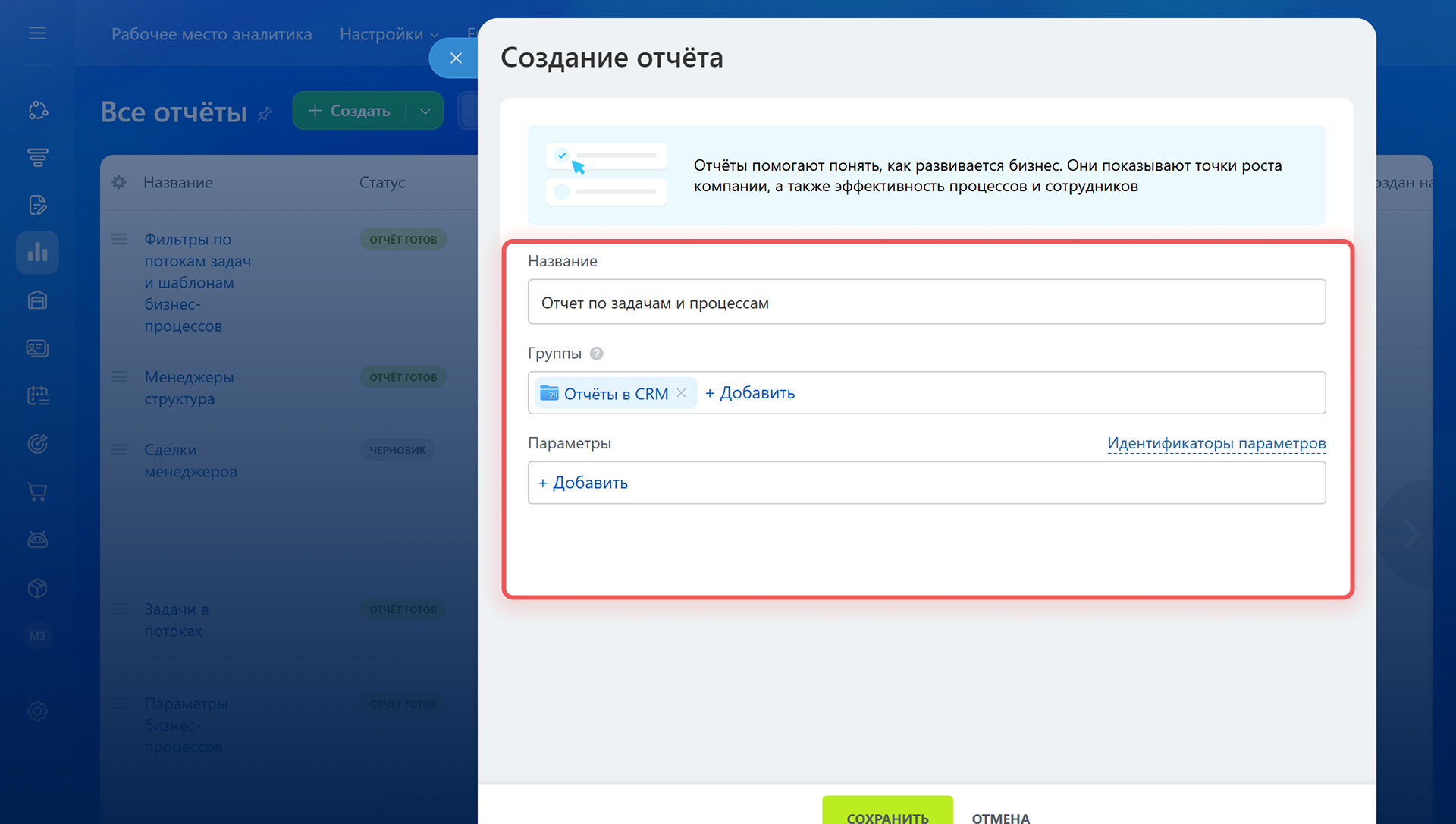Remove the Отчёты в CRM group tag
1456x824 pixels.
[681, 393]
